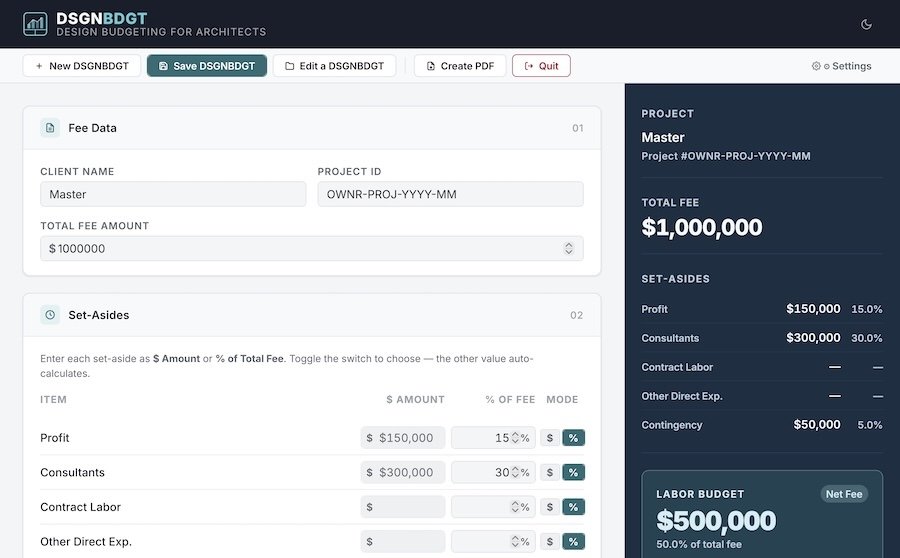This screenshot has height=558, width=900.
Task: Switch Contract Labor to percent mode
Action: [x=573, y=507]
